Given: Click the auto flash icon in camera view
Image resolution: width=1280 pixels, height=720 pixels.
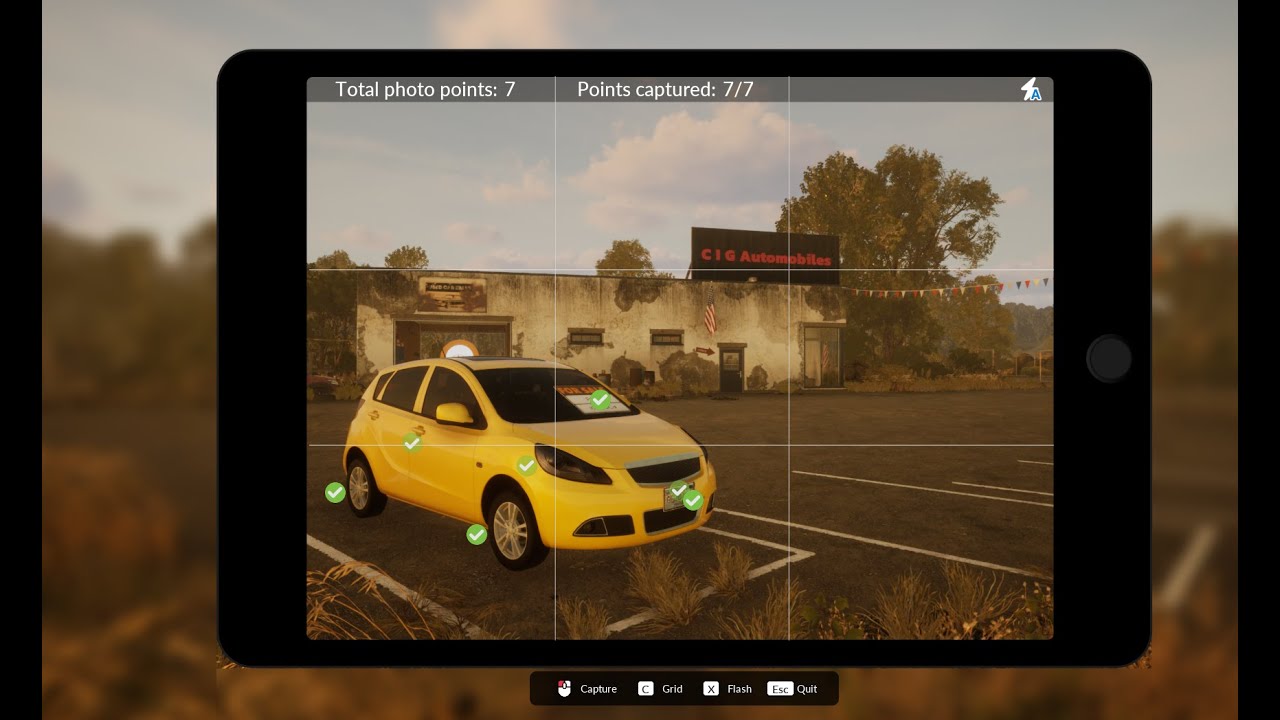Looking at the screenshot, I should (x=1030, y=90).
